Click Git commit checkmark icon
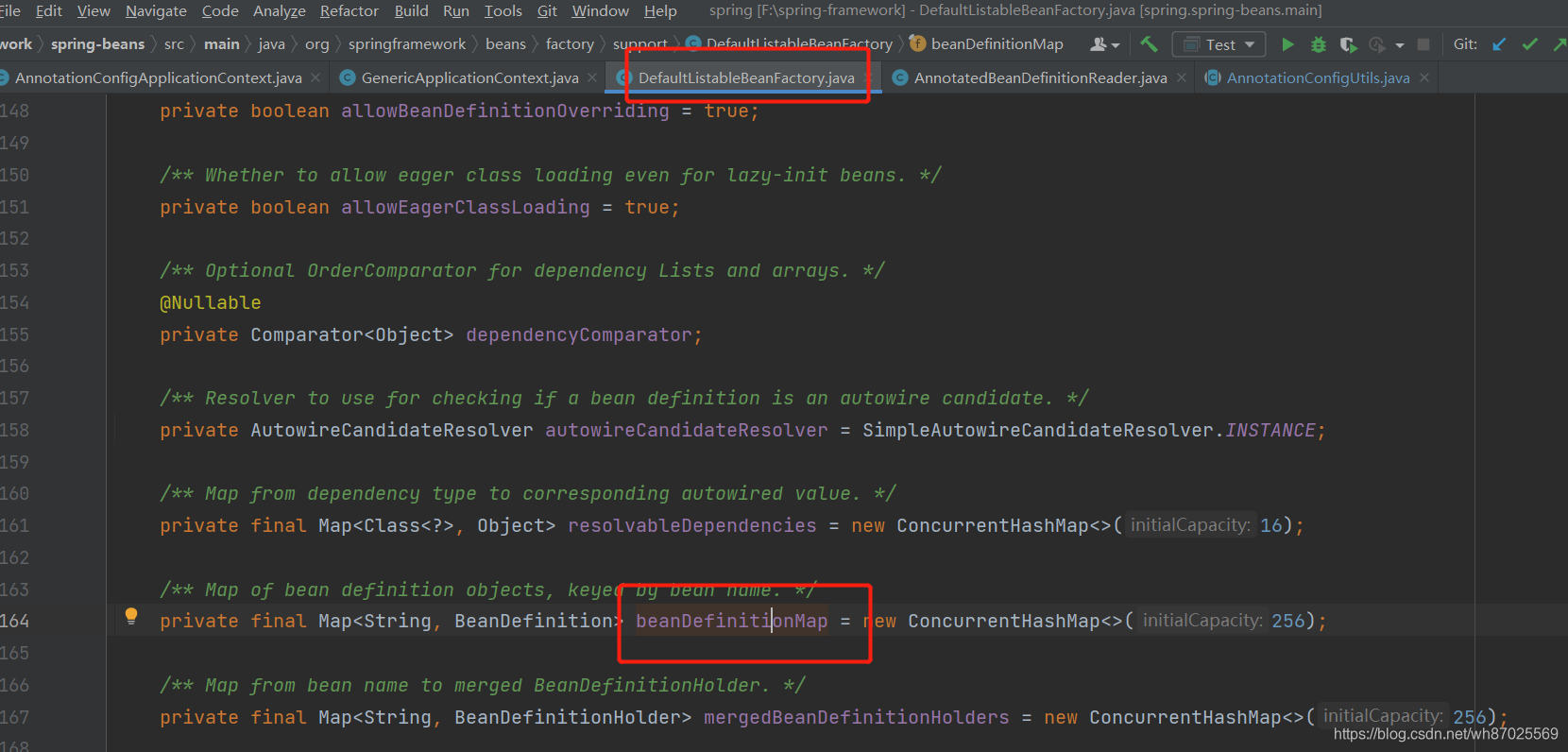Screen dimensions: 1568x752 pyautogui.click(x=1530, y=44)
